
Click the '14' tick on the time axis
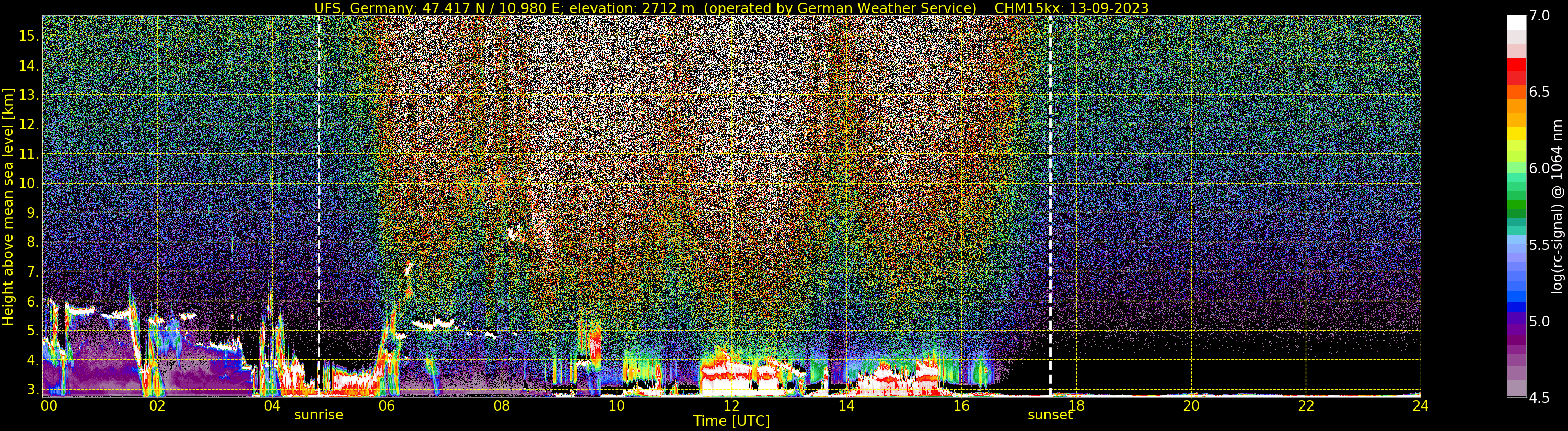tap(846, 405)
